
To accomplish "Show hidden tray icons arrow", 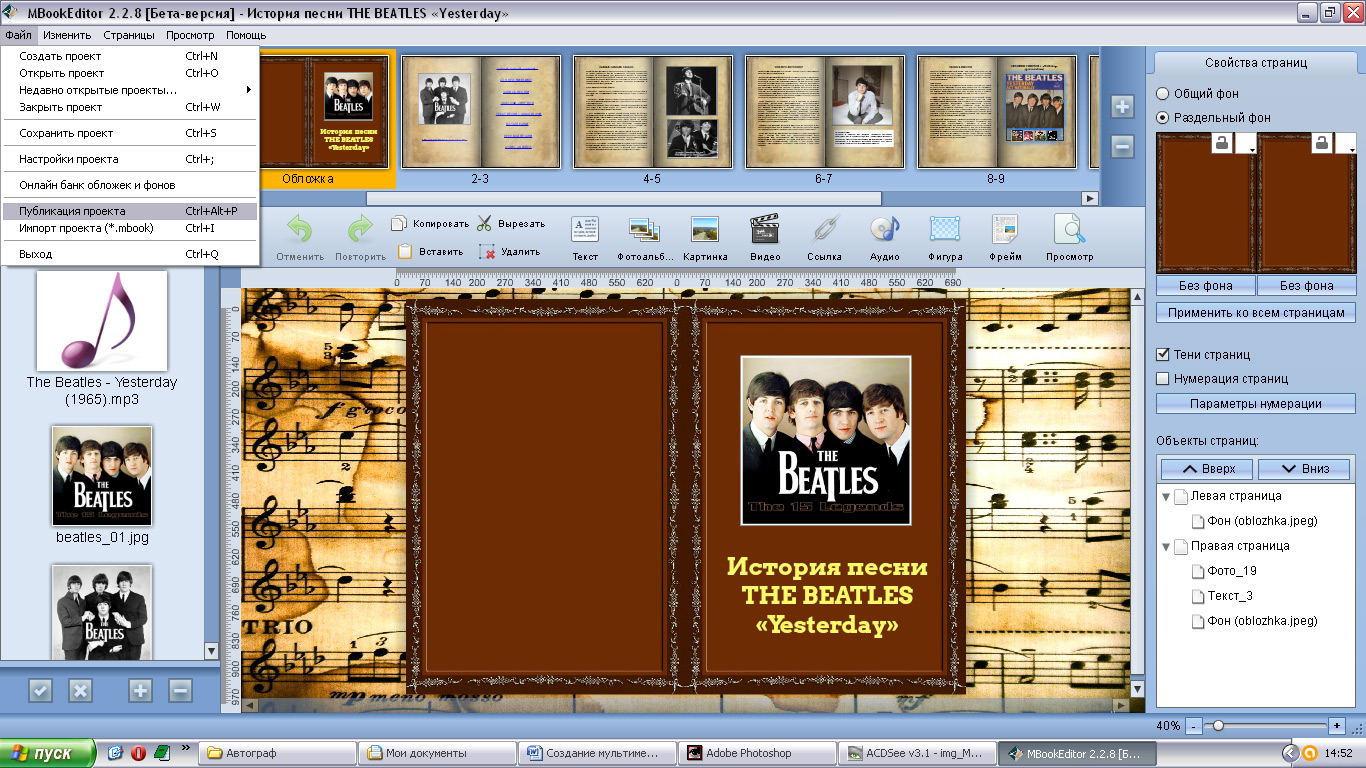I will (x=1291, y=753).
